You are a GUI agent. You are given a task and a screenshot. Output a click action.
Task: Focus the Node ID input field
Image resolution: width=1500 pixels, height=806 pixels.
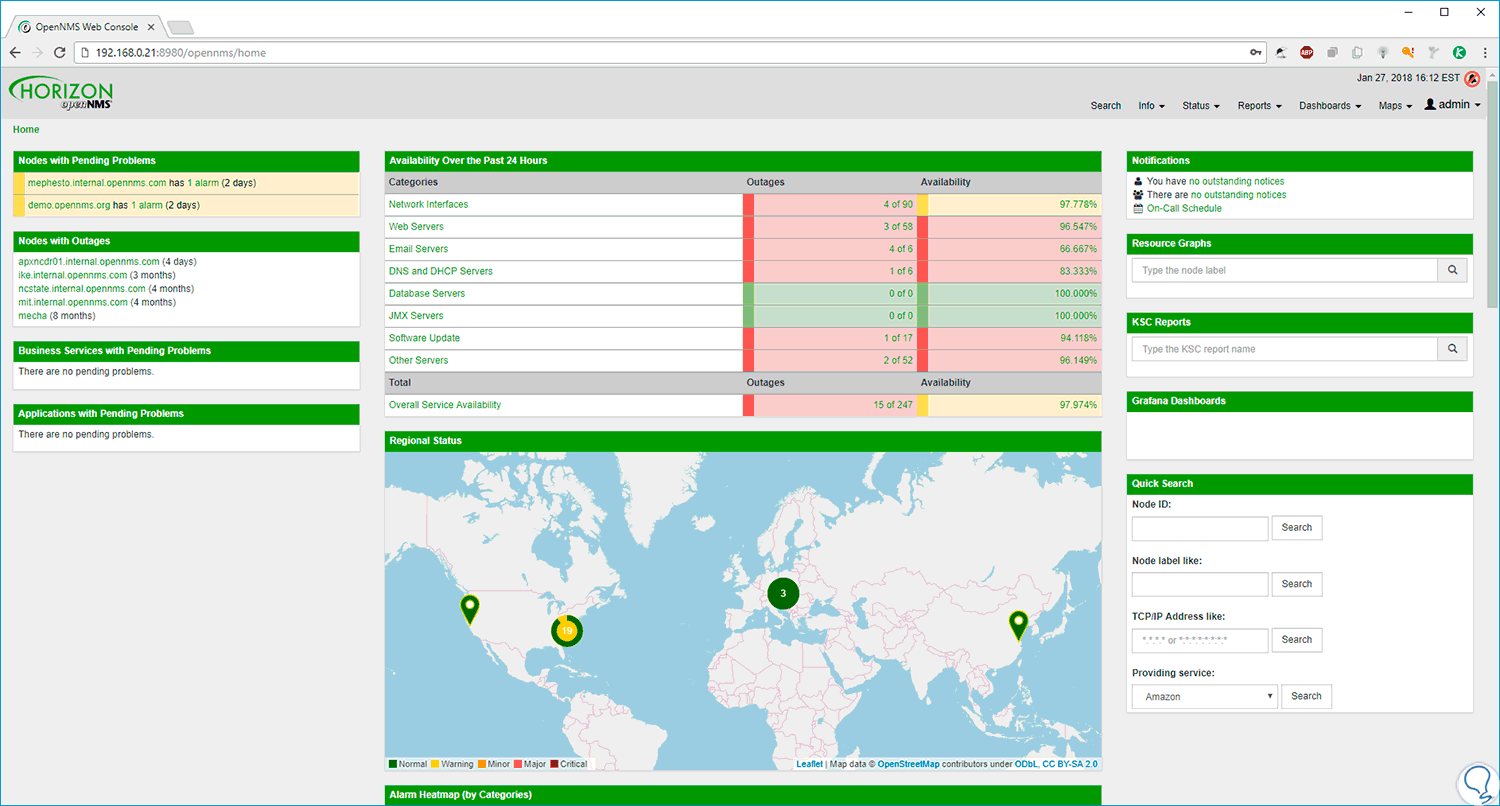[x=1200, y=528]
